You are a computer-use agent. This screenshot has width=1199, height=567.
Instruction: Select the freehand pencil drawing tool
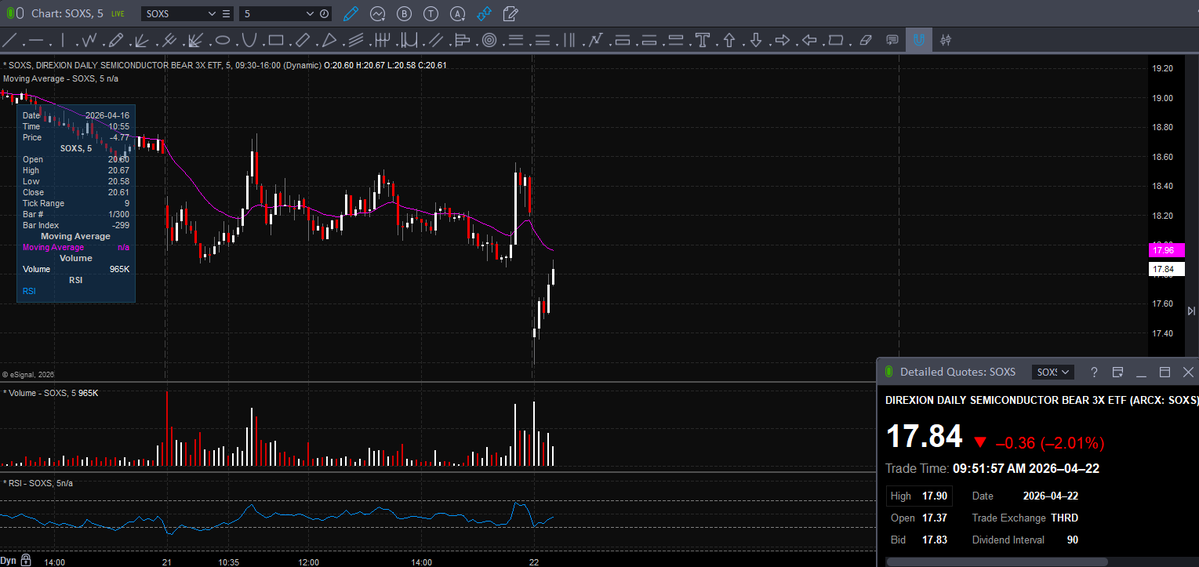click(115, 40)
